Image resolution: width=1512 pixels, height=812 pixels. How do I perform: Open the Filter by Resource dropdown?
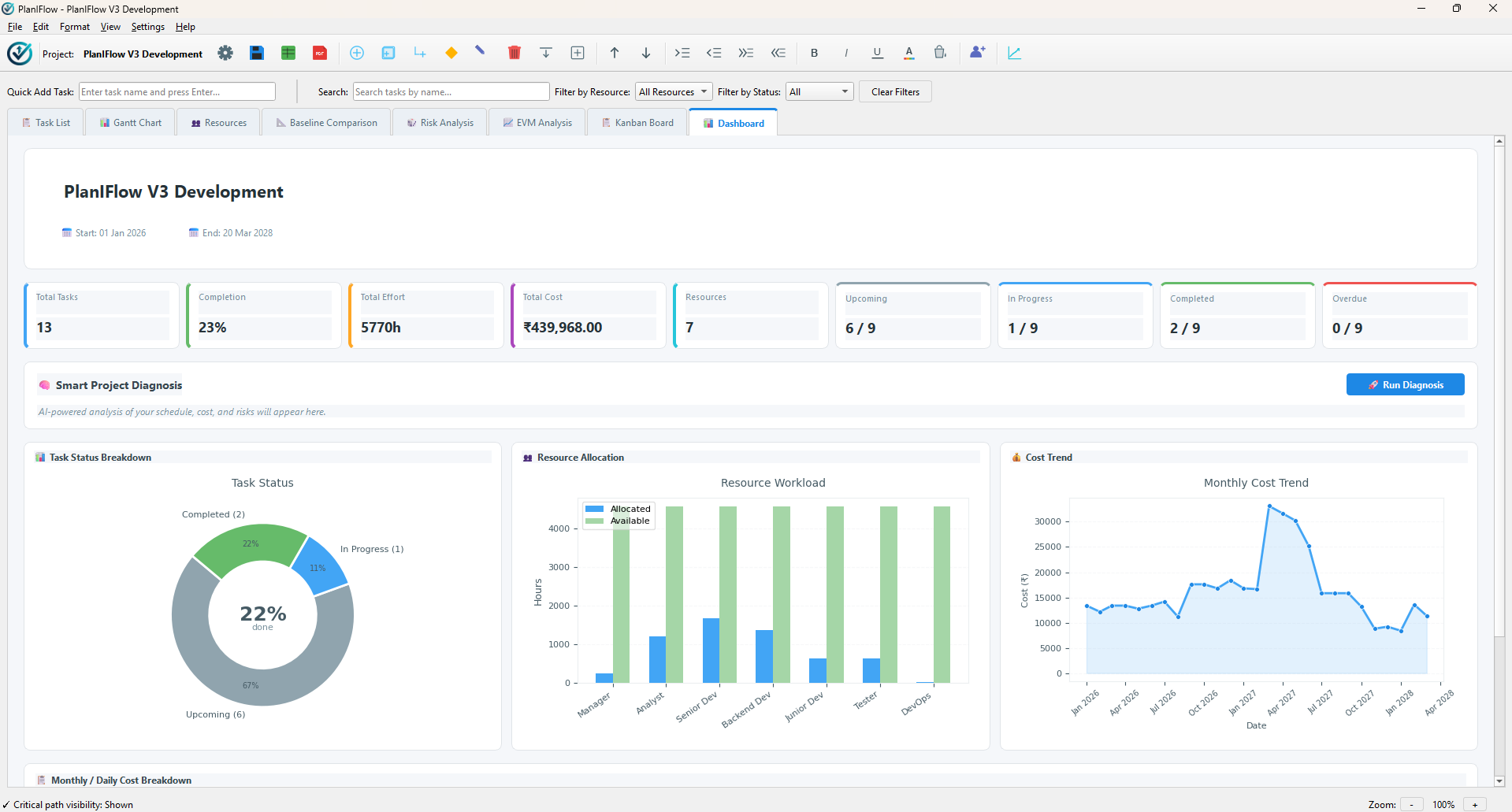[674, 92]
